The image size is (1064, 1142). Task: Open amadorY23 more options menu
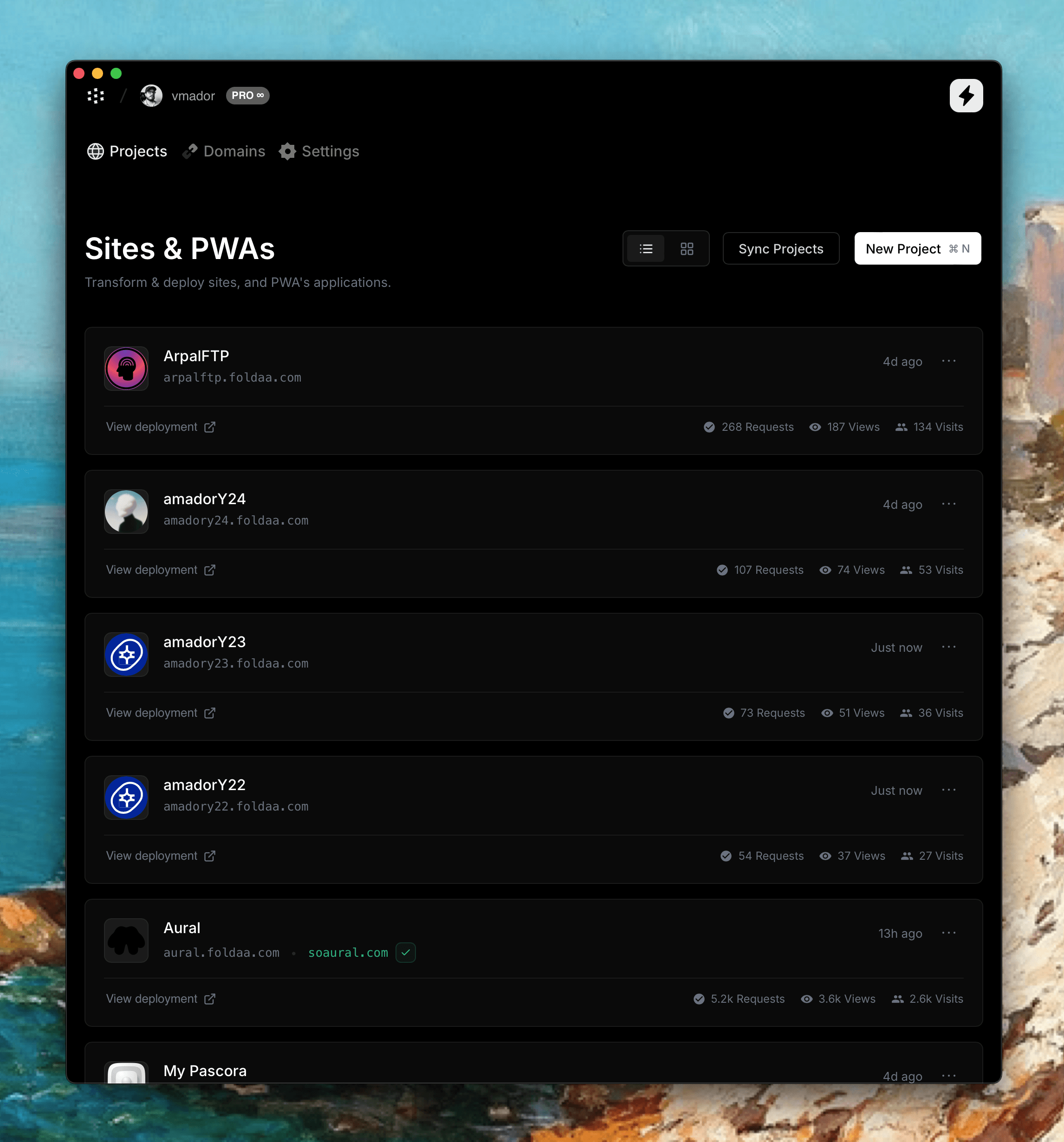tap(948, 647)
